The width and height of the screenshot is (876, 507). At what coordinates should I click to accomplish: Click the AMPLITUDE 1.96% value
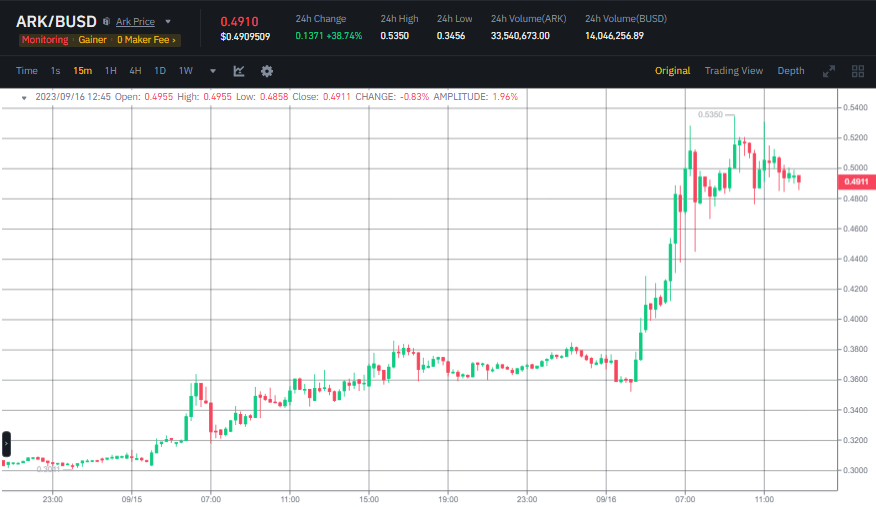(505, 97)
